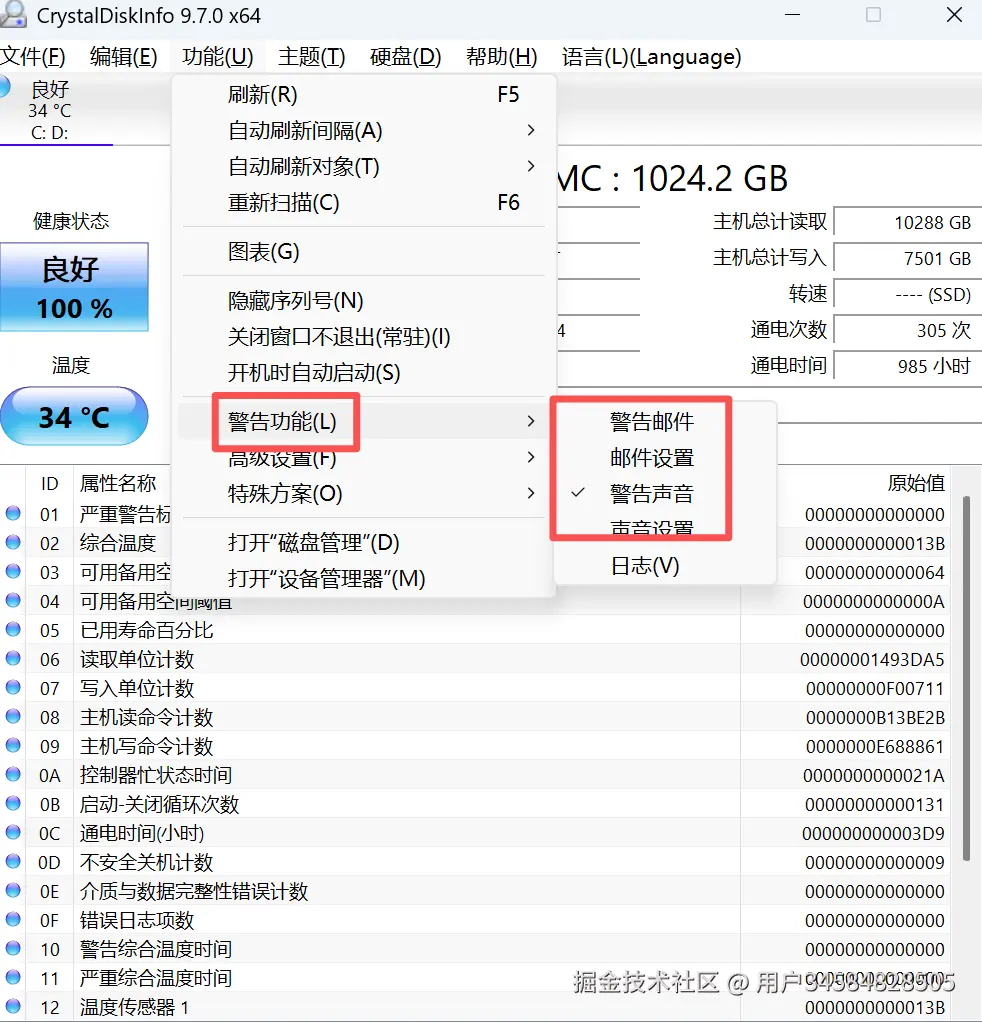This screenshot has height=1022, width=982.
Task: Click the 主机总计读取 value 10288 GB
Action: point(906,222)
